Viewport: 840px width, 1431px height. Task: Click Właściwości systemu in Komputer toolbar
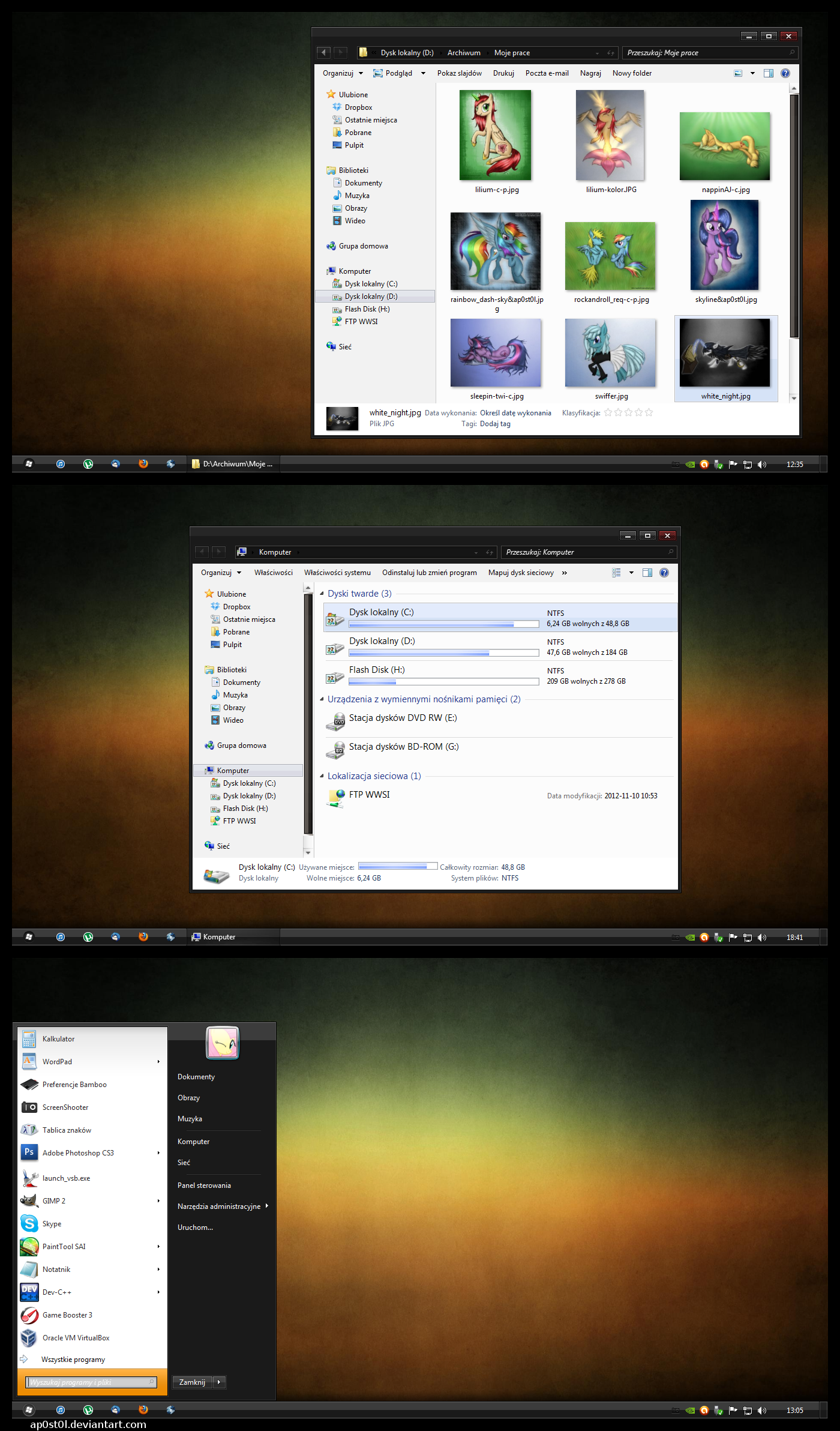337,573
